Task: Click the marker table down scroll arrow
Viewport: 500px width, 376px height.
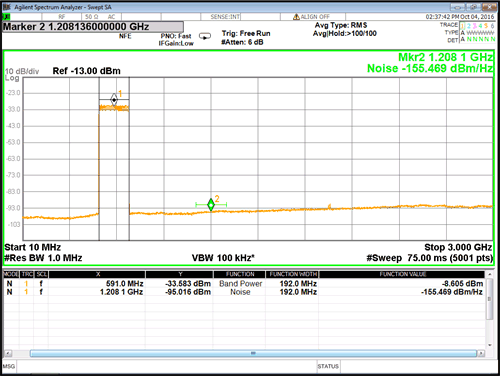Action: [x=490, y=345]
